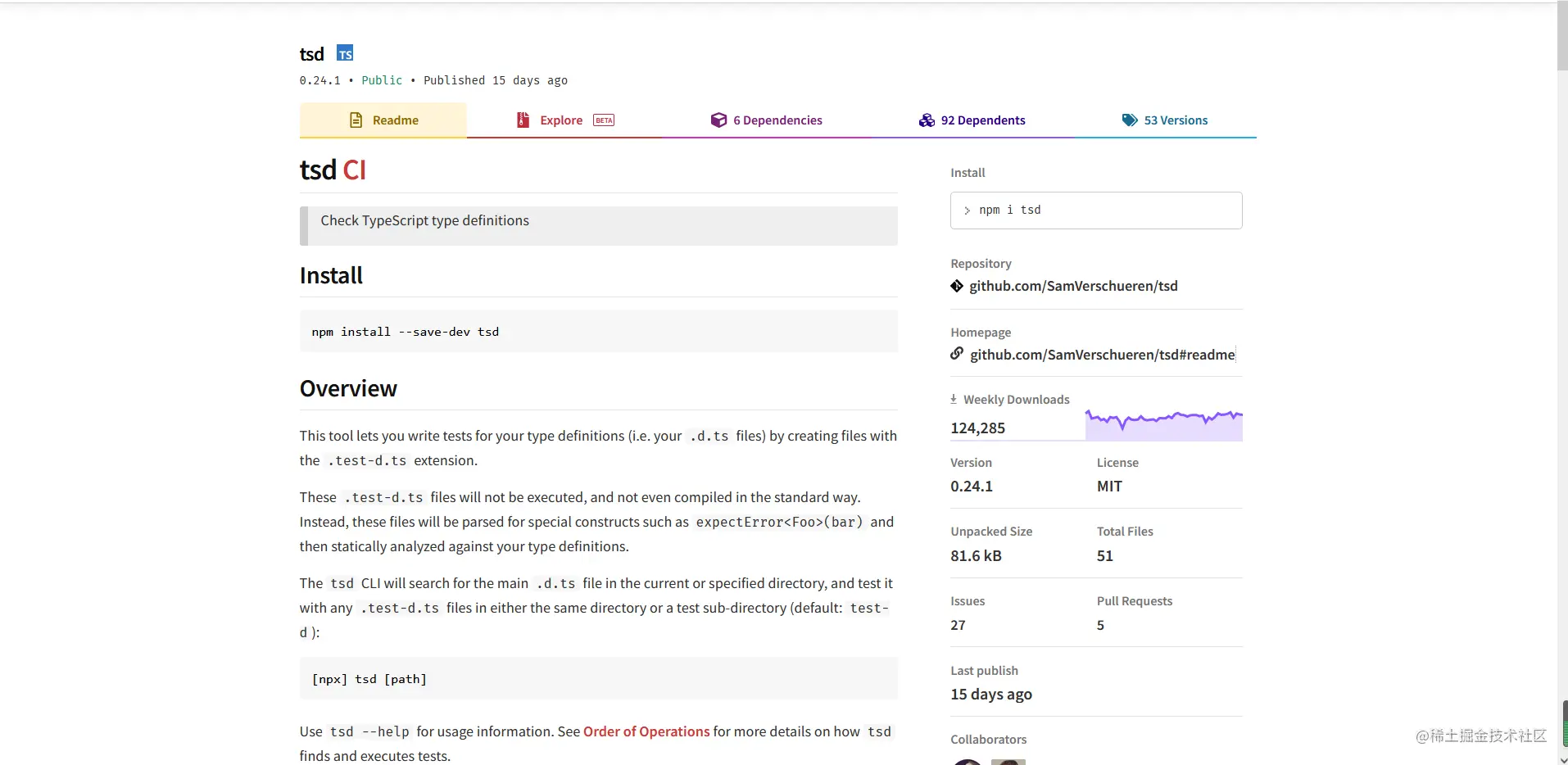Click the red Explore file icon
This screenshot has height=765, width=1568.
tap(523, 120)
